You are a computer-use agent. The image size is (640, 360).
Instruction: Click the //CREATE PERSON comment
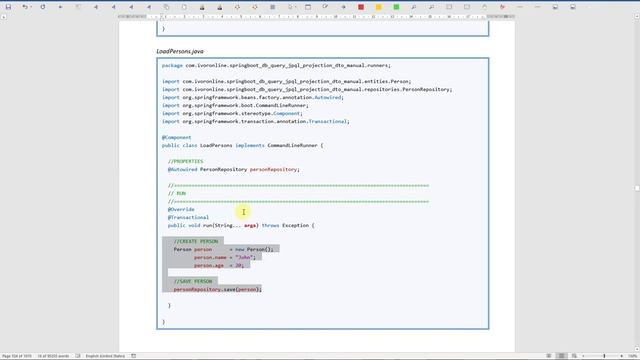(196, 242)
